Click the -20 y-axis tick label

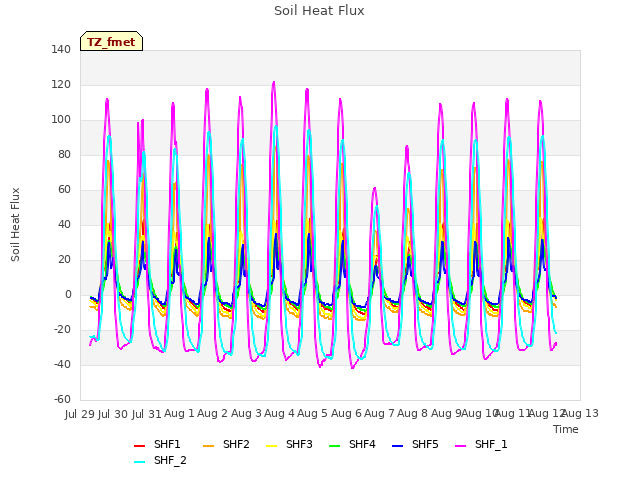[x=62, y=329]
